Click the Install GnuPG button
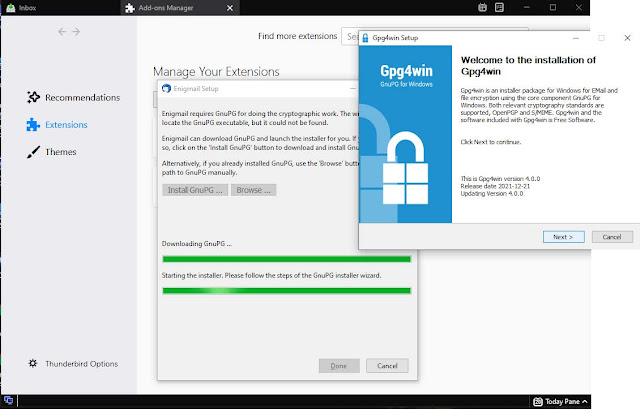This screenshot has height=409, width=640. tap(195, 190)
